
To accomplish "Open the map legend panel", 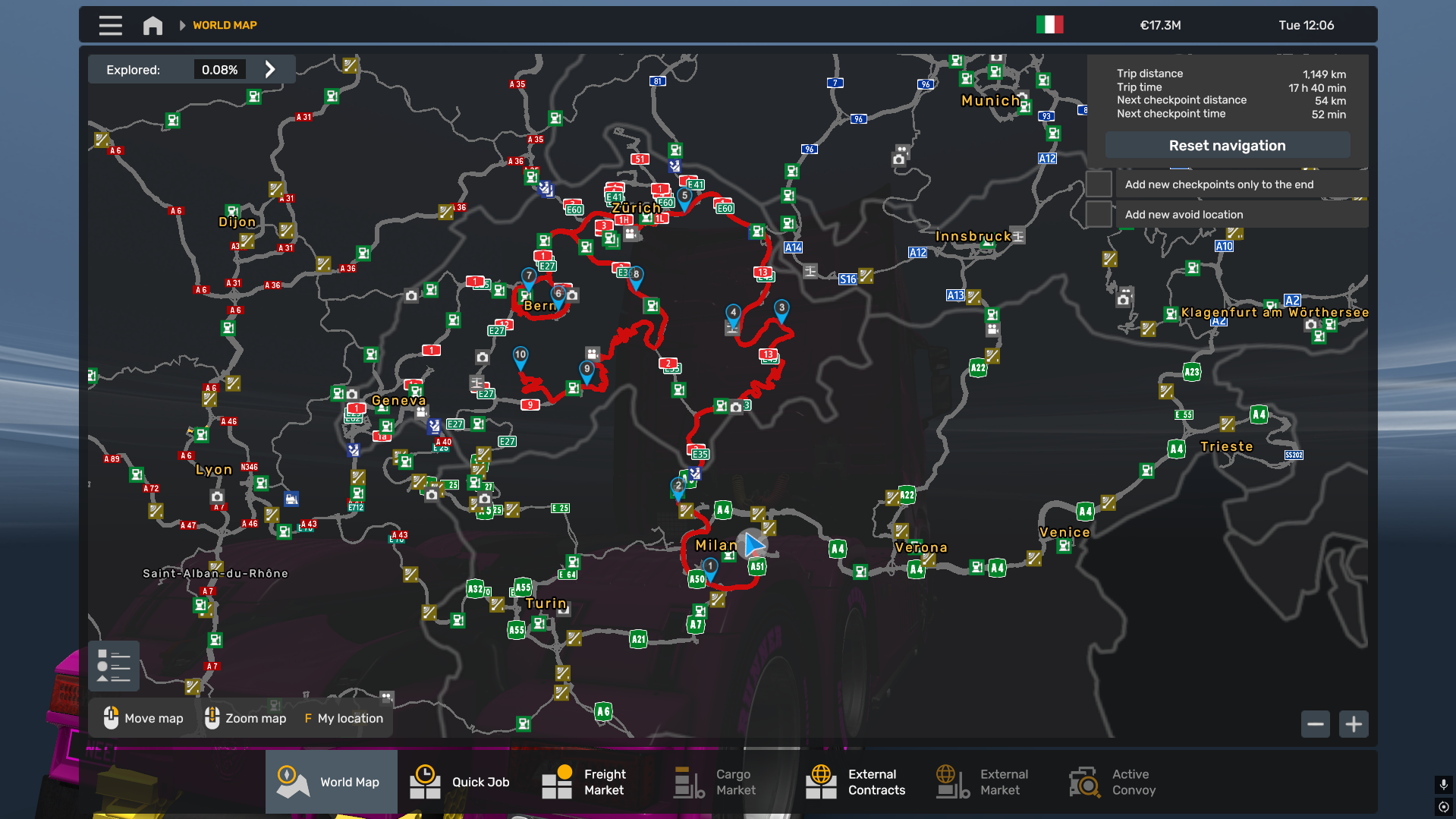I will click(114, 666).
